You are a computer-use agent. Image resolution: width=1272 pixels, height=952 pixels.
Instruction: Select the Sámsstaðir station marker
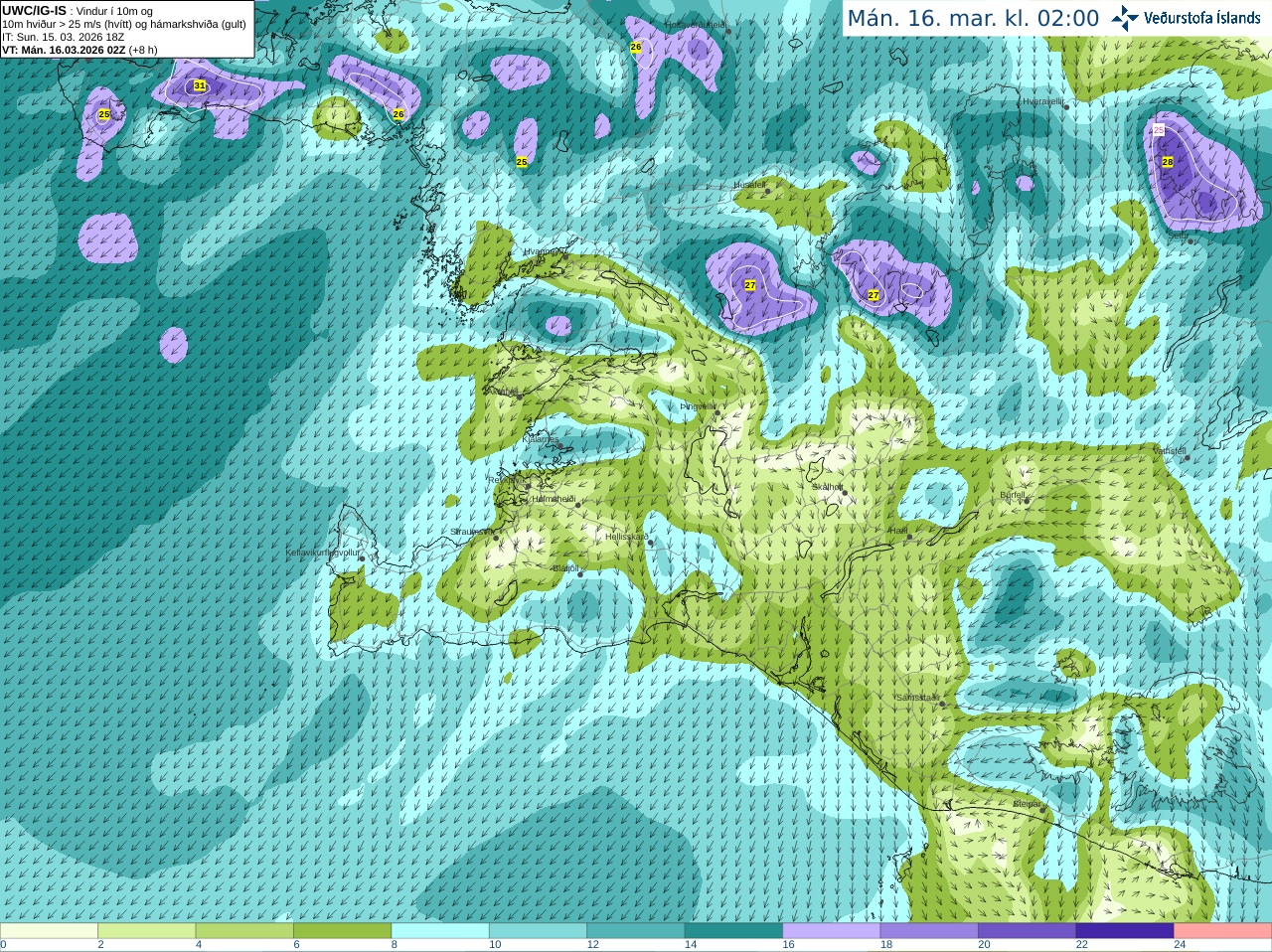pyautogui.click(x=942, y=704)
